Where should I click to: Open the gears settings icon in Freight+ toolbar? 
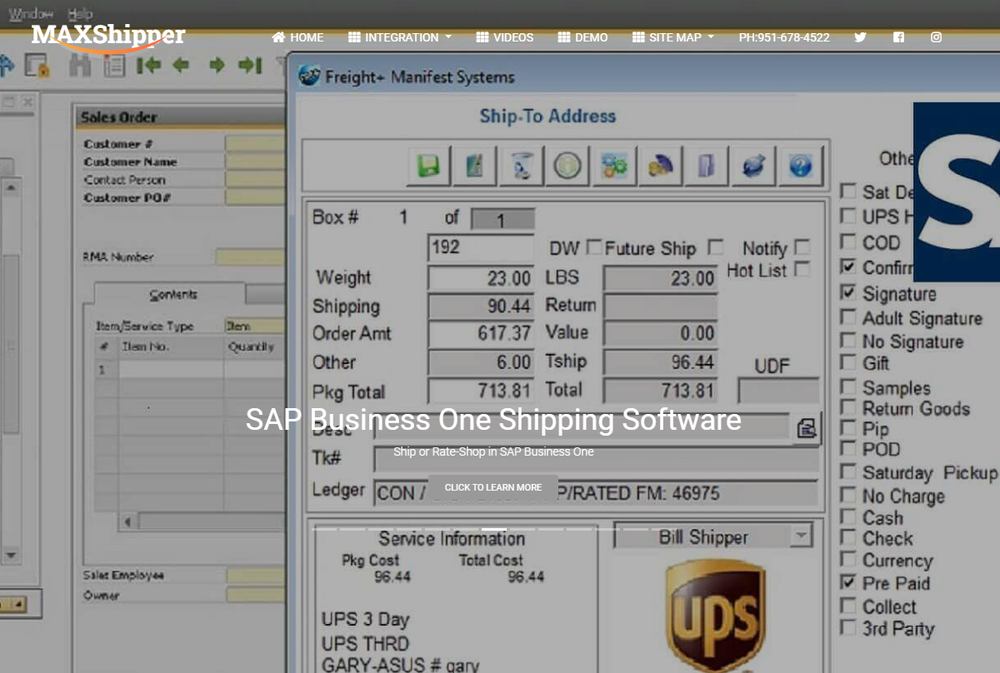[614, 166]
